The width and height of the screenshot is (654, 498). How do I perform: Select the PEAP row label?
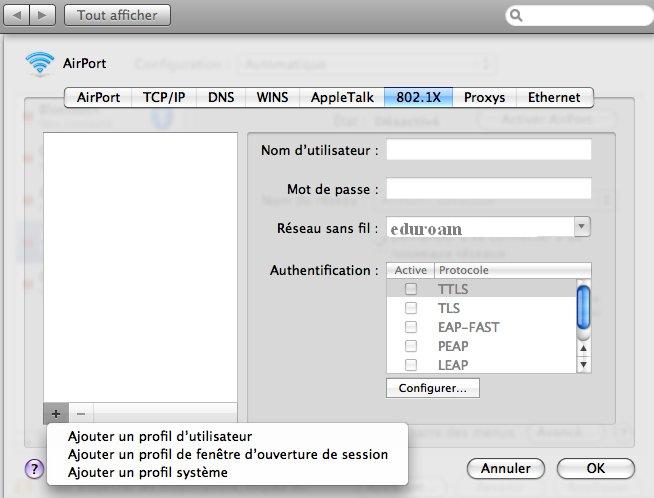(x=453, y=346)
